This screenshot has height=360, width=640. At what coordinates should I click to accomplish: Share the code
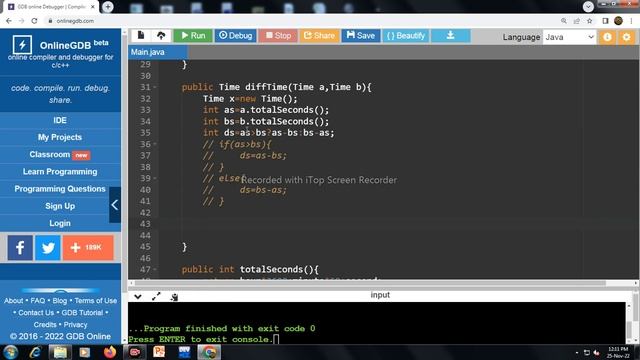pyautogui.click(x=319, y=36)
